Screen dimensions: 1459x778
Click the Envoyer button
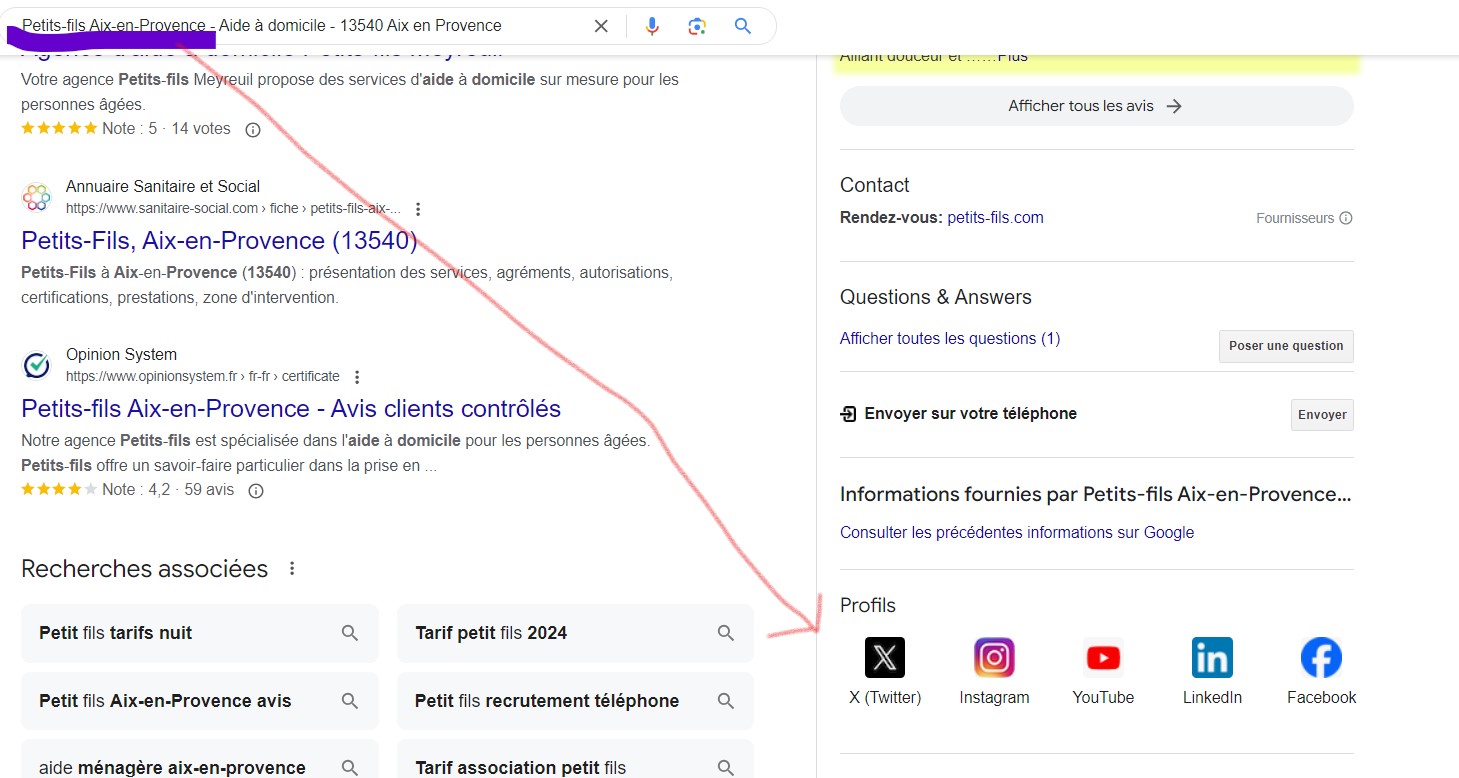point(1322,415)
